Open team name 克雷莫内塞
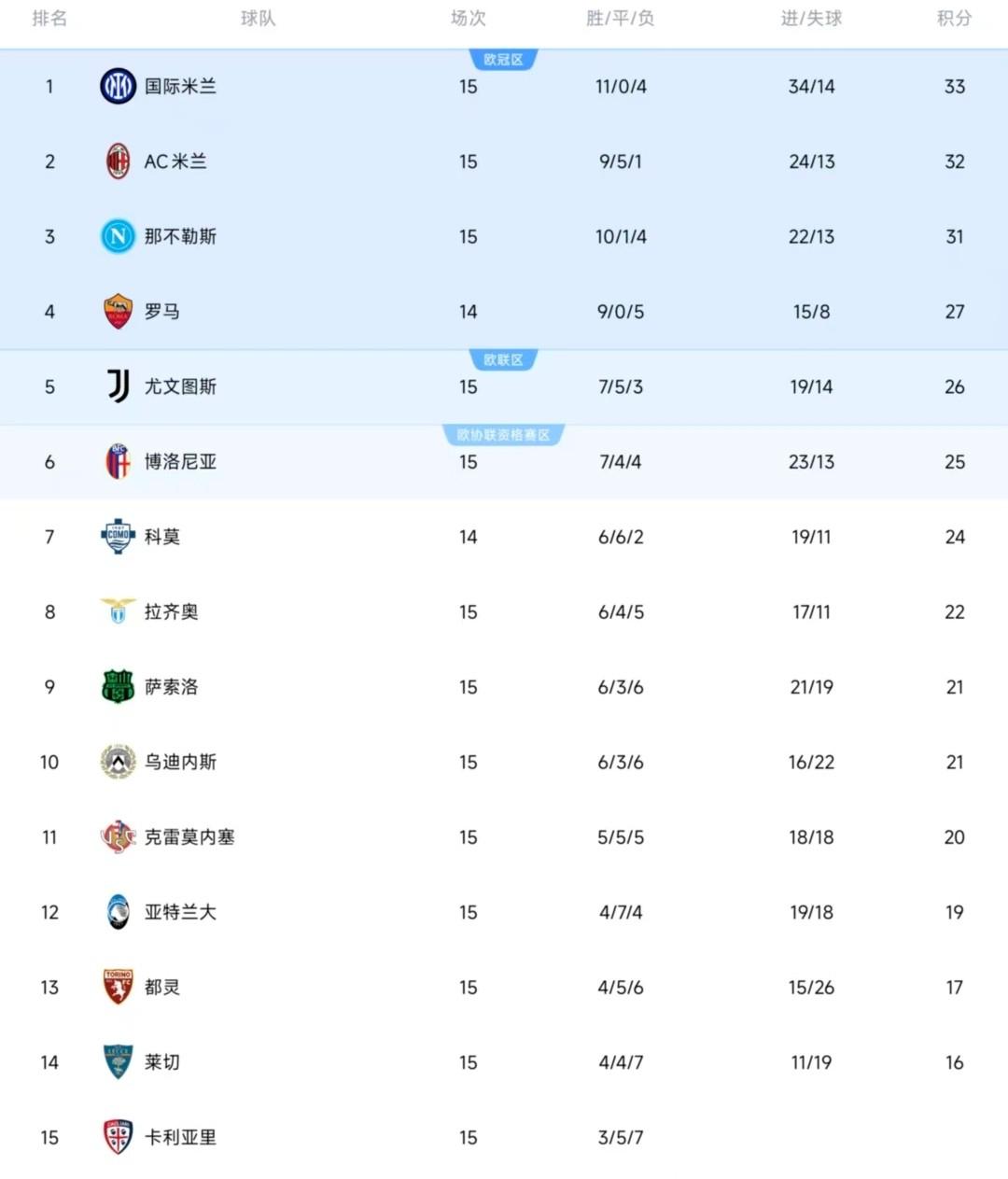1008x1179 pixels. point(189,837)
